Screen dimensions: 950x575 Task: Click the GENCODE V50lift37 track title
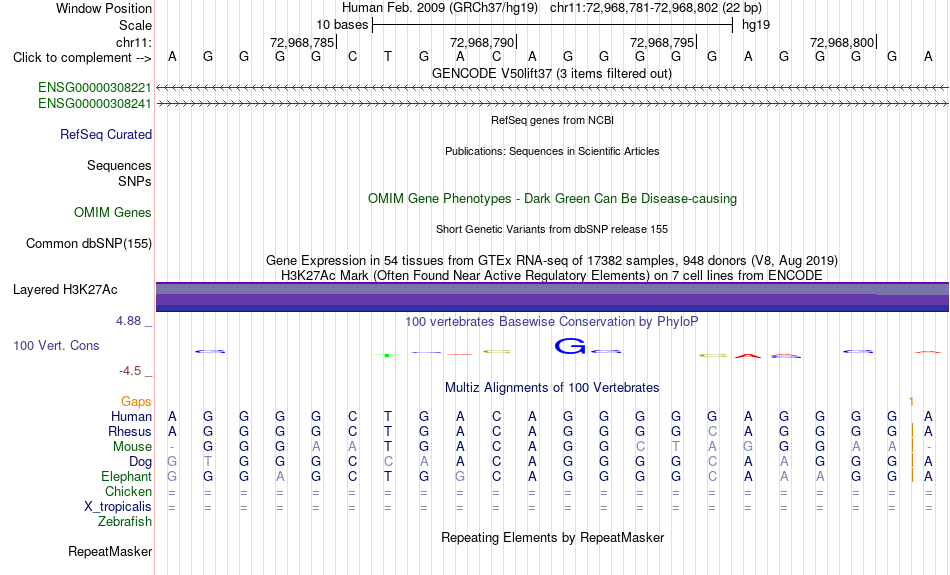coord(552,73)
